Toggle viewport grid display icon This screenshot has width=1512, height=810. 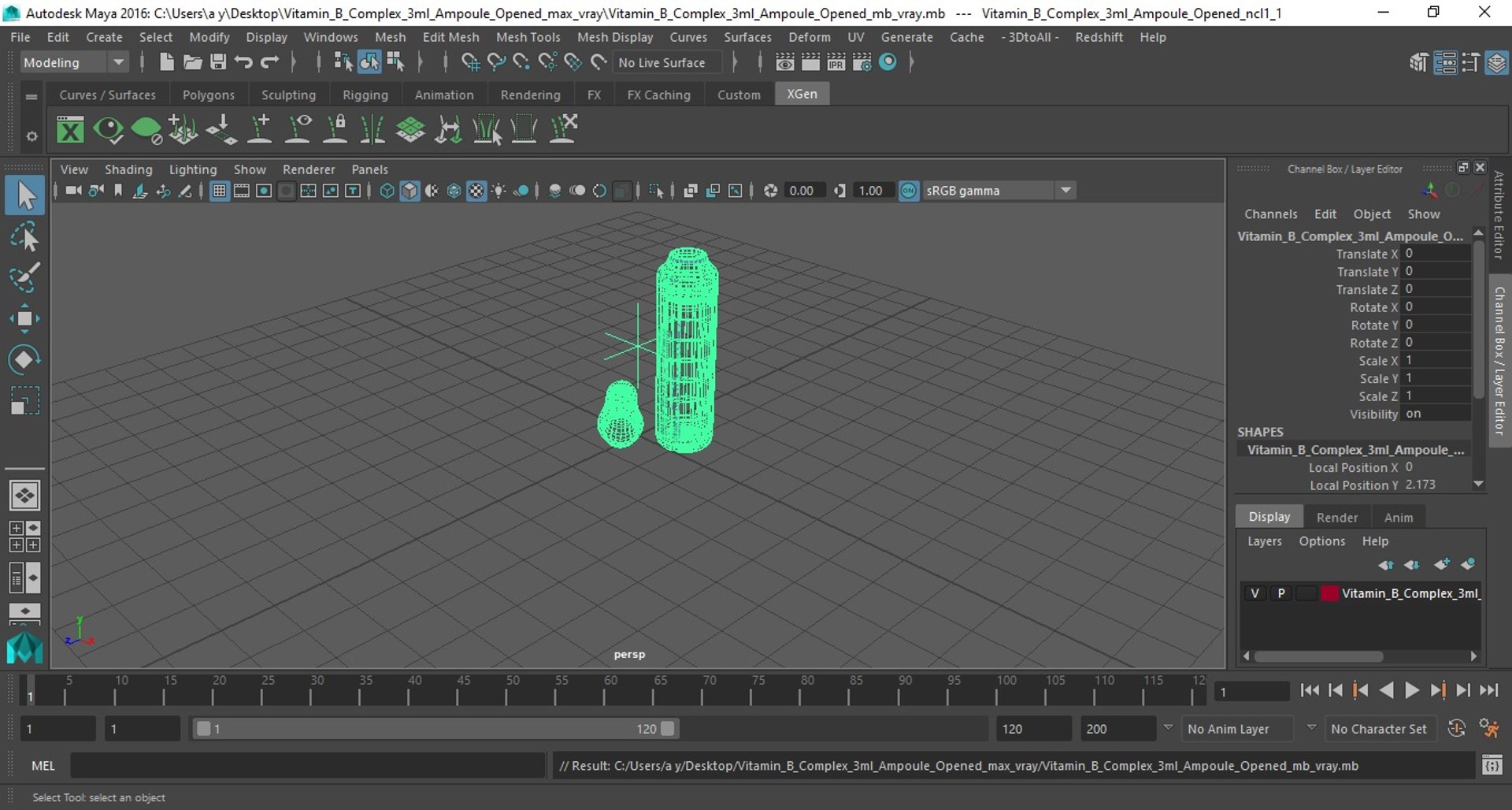pyautogui.click(x=220, y=191)
